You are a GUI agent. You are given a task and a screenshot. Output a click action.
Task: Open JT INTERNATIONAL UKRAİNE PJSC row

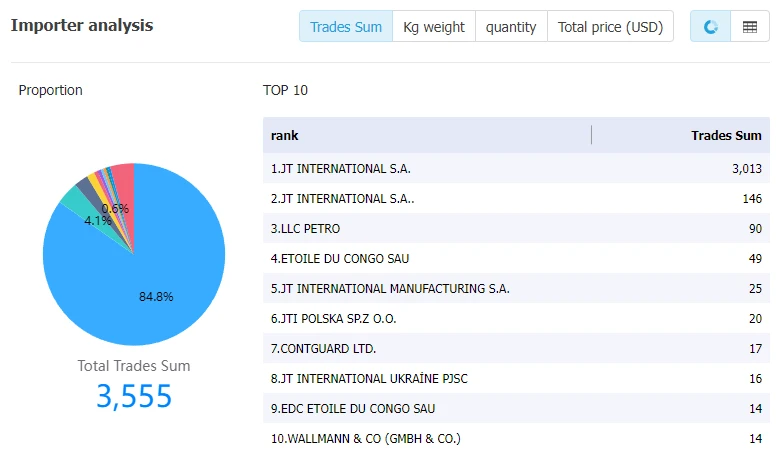(516, 378)
